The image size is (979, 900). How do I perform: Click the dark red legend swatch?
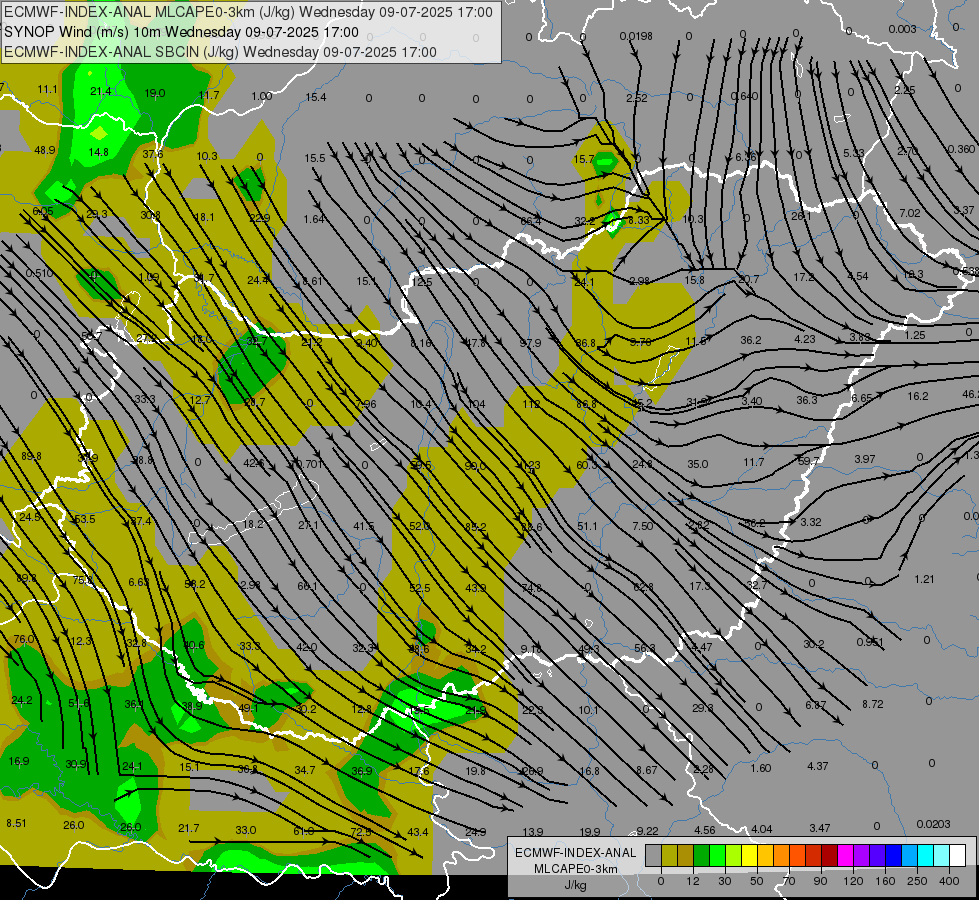[830, 855]
